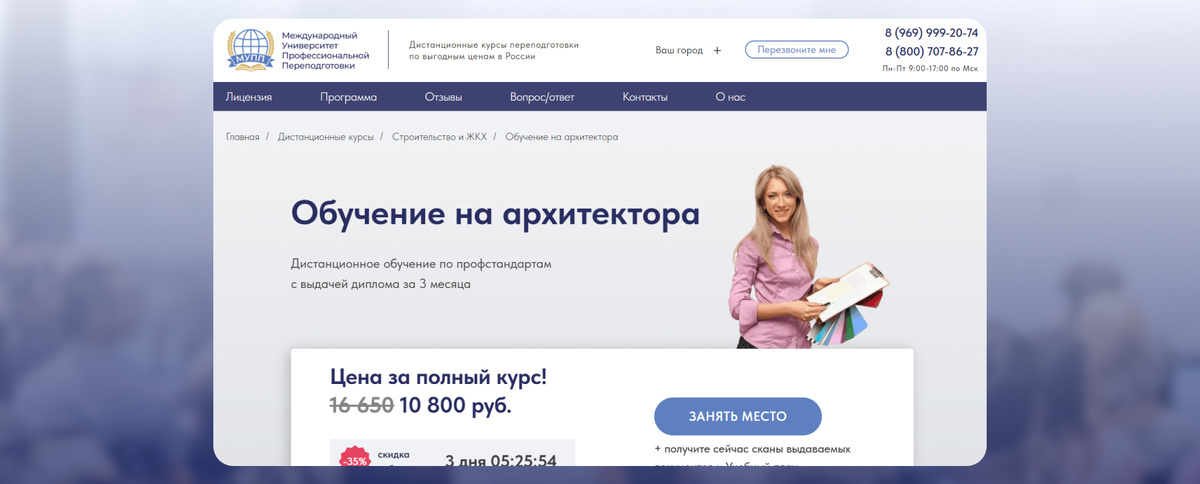Open Вопрос/ответ menu item

542,97
